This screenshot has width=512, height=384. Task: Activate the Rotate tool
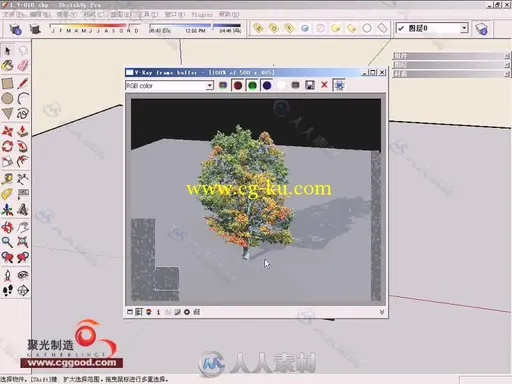coord(7,146)
